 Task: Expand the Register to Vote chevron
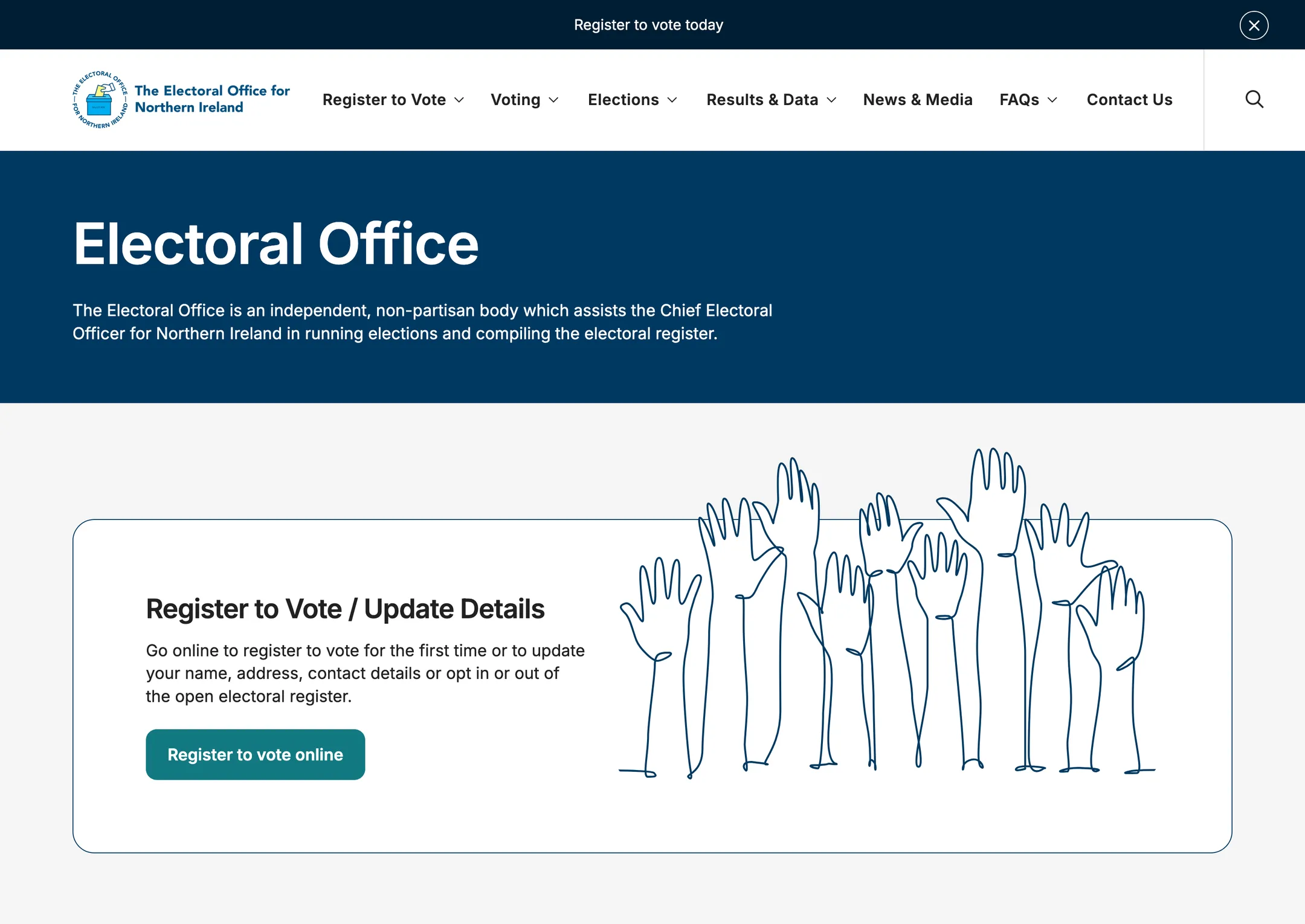459,100
